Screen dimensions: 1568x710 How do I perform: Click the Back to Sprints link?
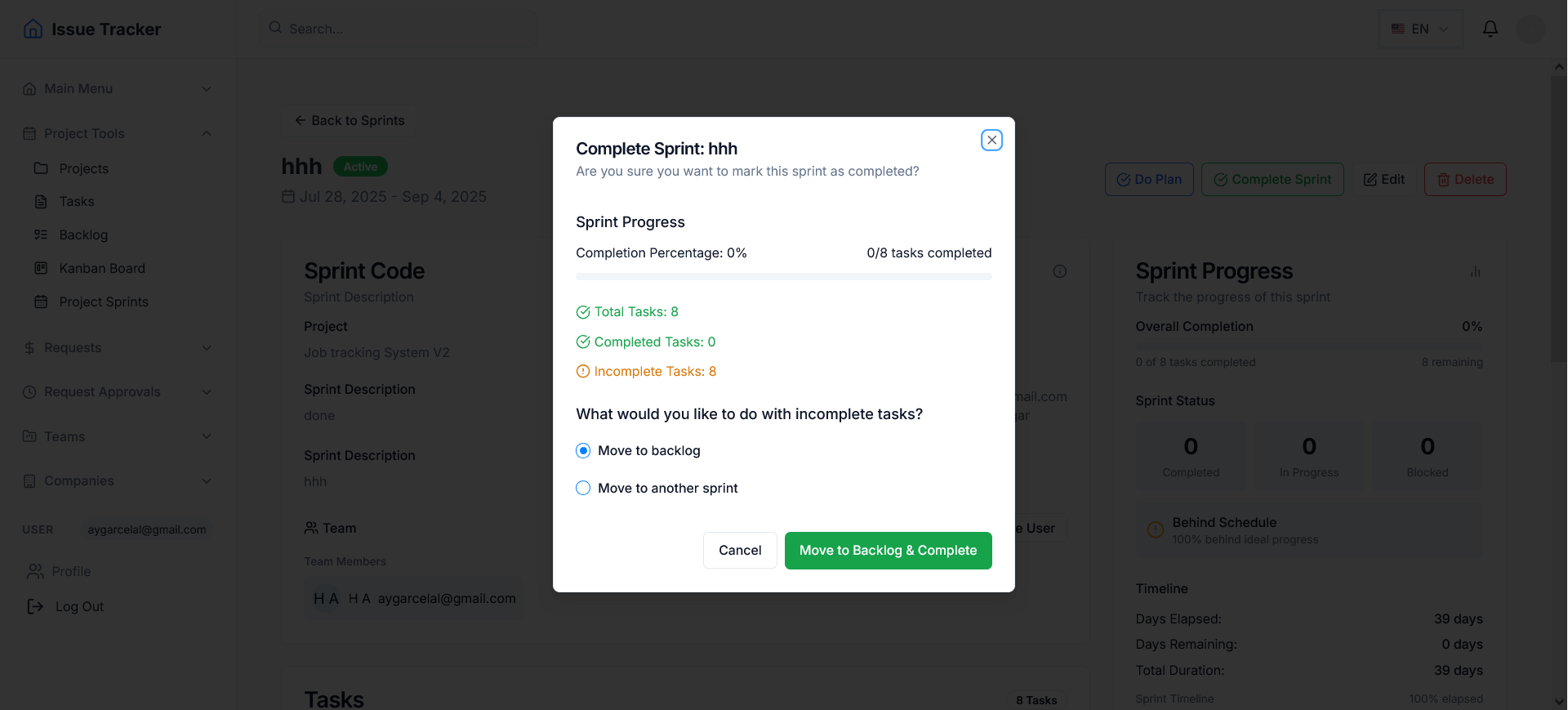[x=349, y=120]
